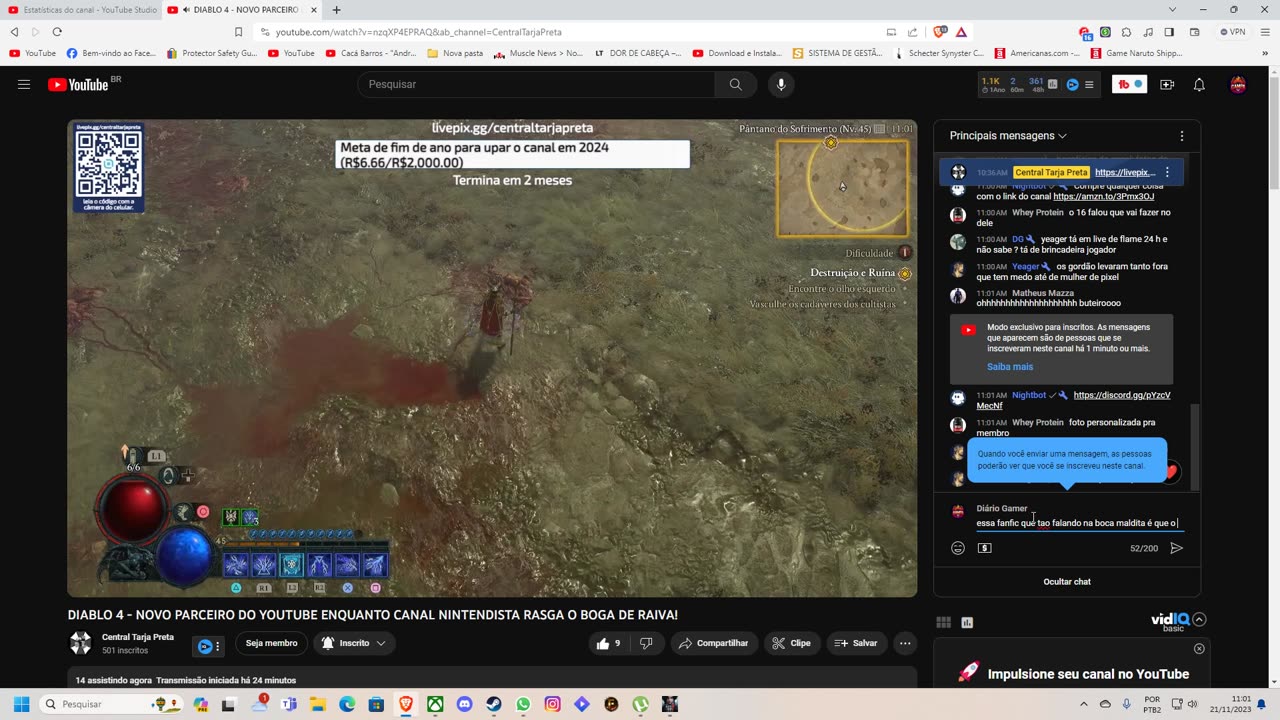Bookmark this page with the bookmark icon
Image resolution: width=1280 pixels, height=720 pixels.
pos(238,32)
